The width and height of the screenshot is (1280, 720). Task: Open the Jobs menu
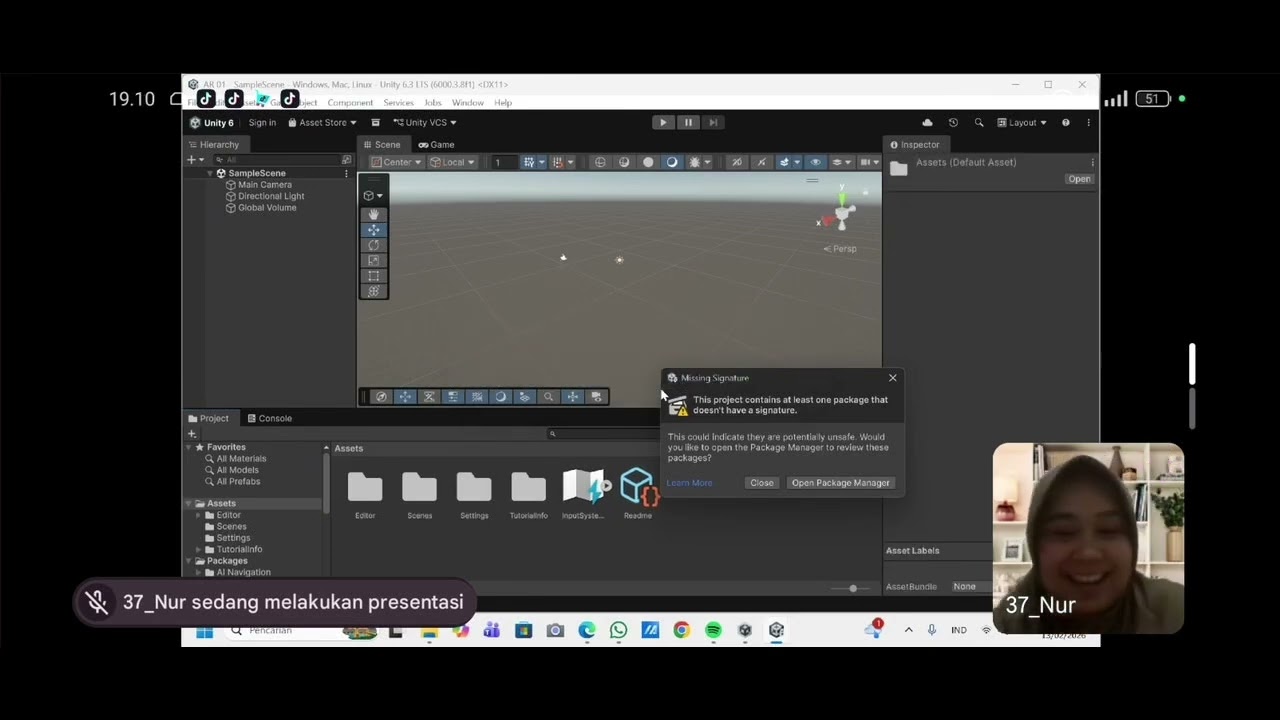433,103
